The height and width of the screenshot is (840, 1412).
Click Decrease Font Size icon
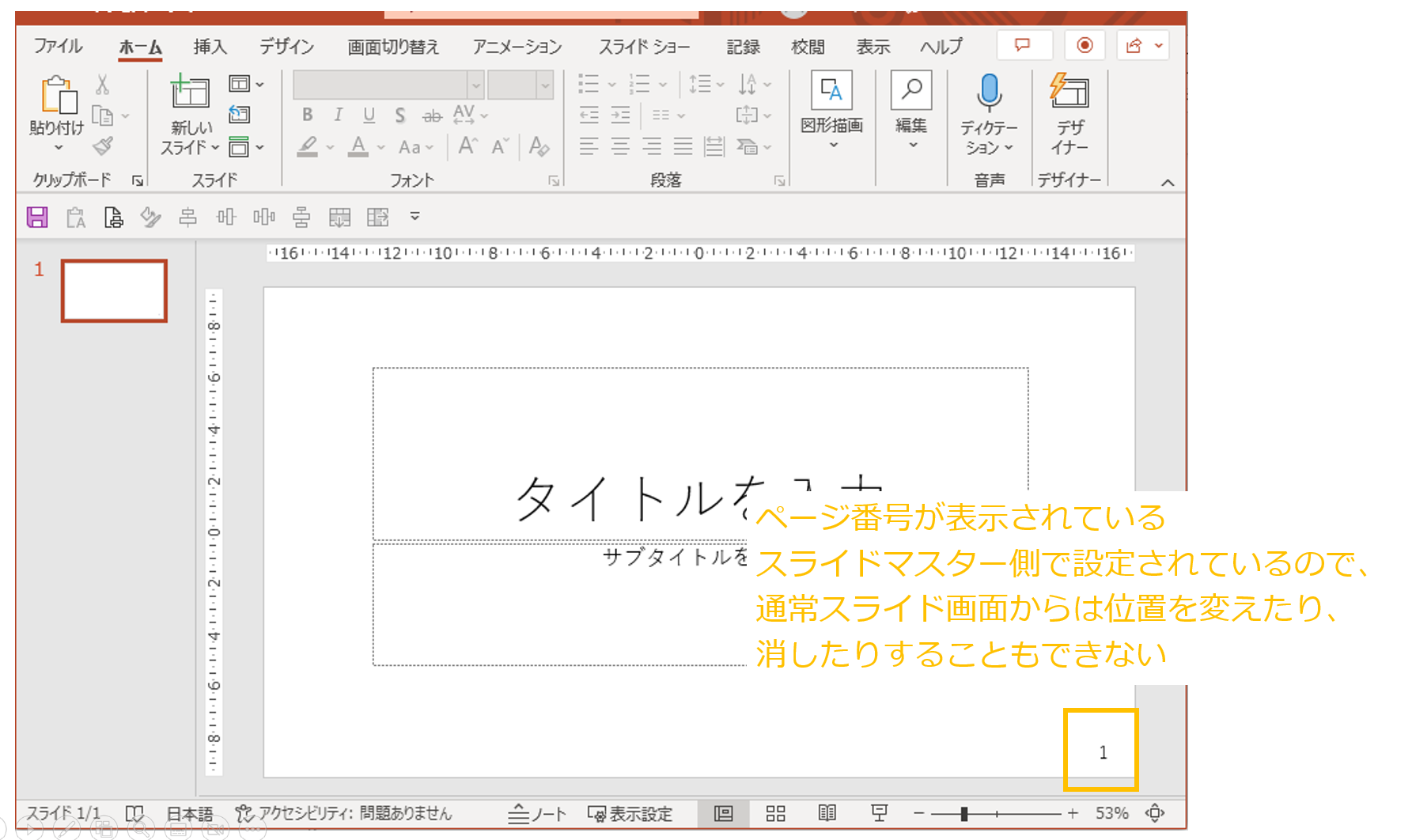[500, 146]
